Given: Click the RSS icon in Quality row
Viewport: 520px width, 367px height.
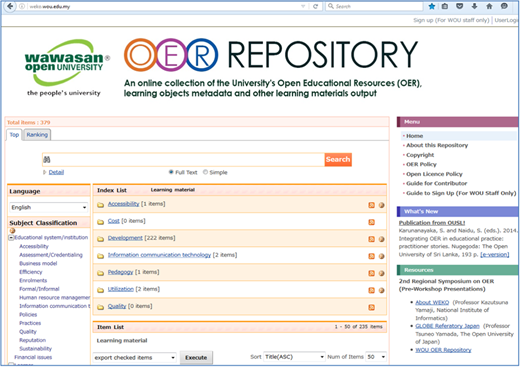Looking at the screenshot, I should tap(371, 307).
